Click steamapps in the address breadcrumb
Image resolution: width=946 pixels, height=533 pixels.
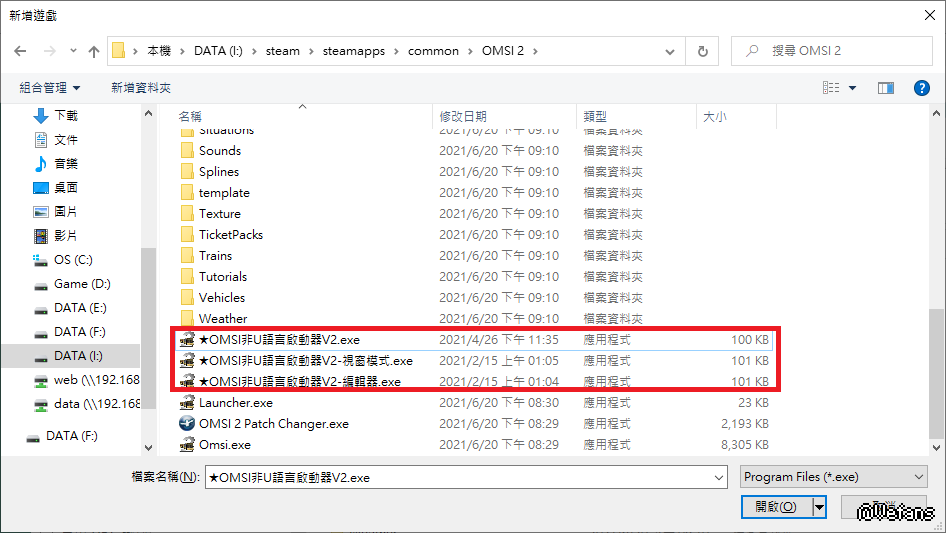coord(354,51)
